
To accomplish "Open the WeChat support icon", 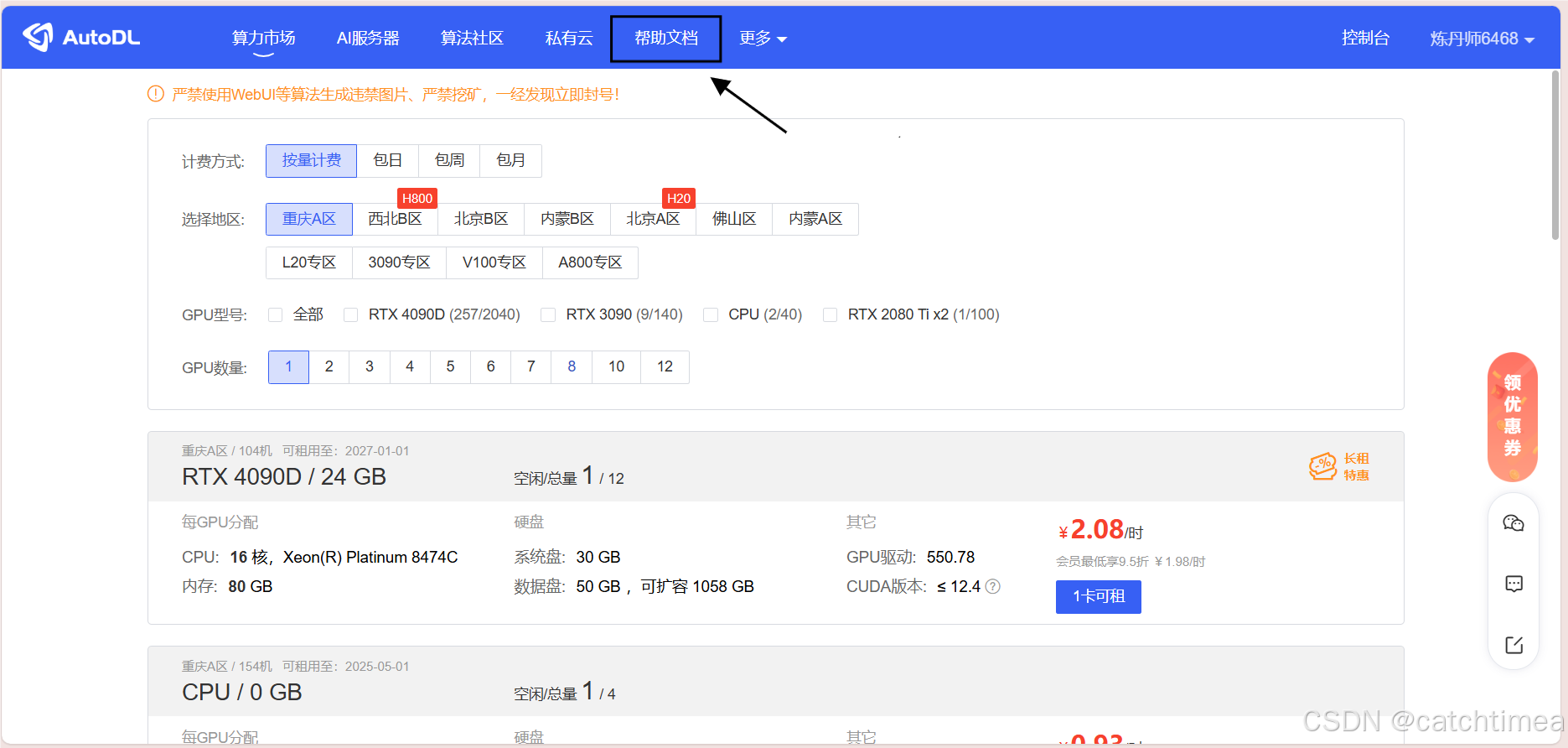I will [x=1514, y=523].
